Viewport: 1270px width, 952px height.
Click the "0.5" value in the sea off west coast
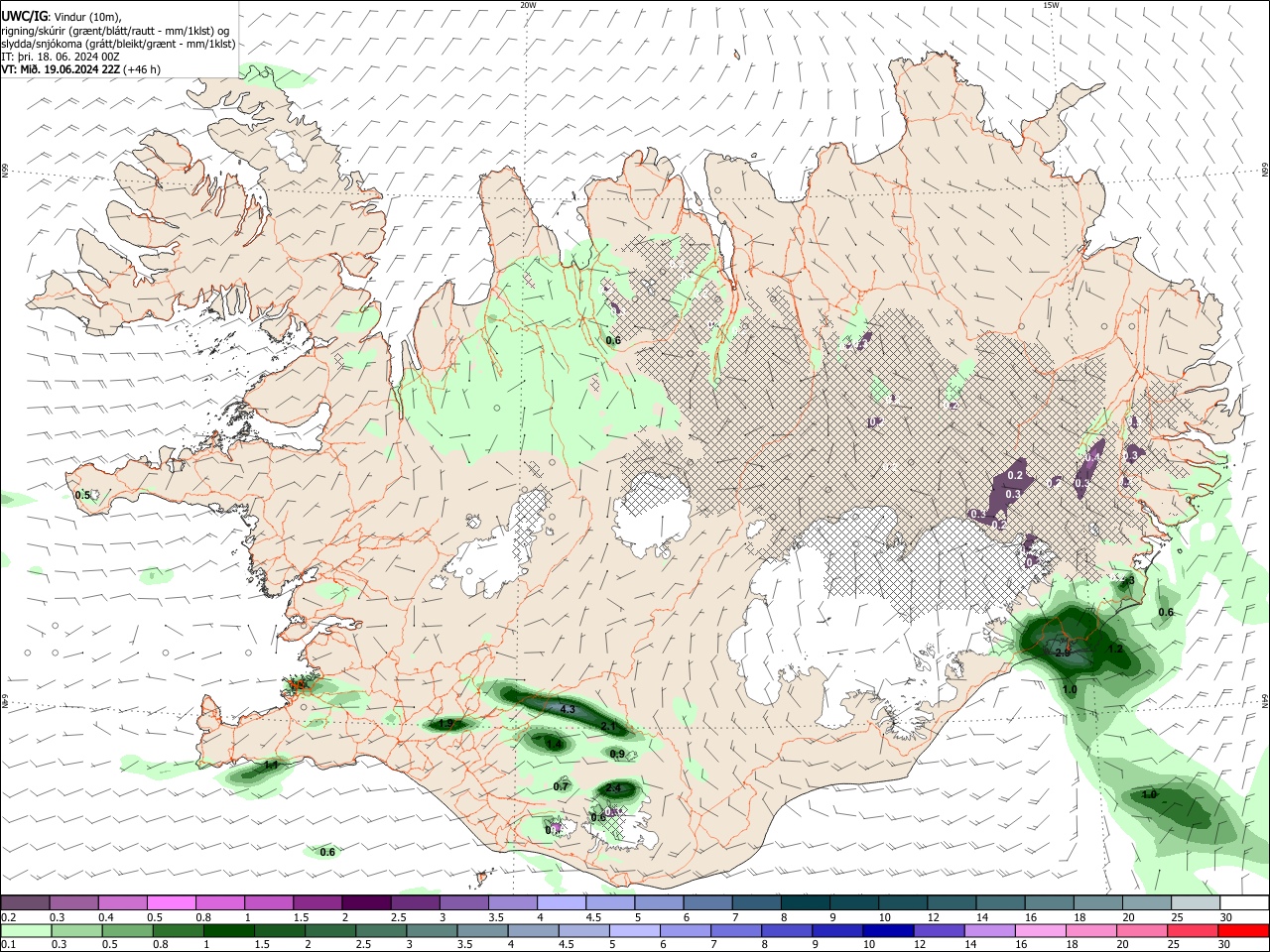pos(82,495)
